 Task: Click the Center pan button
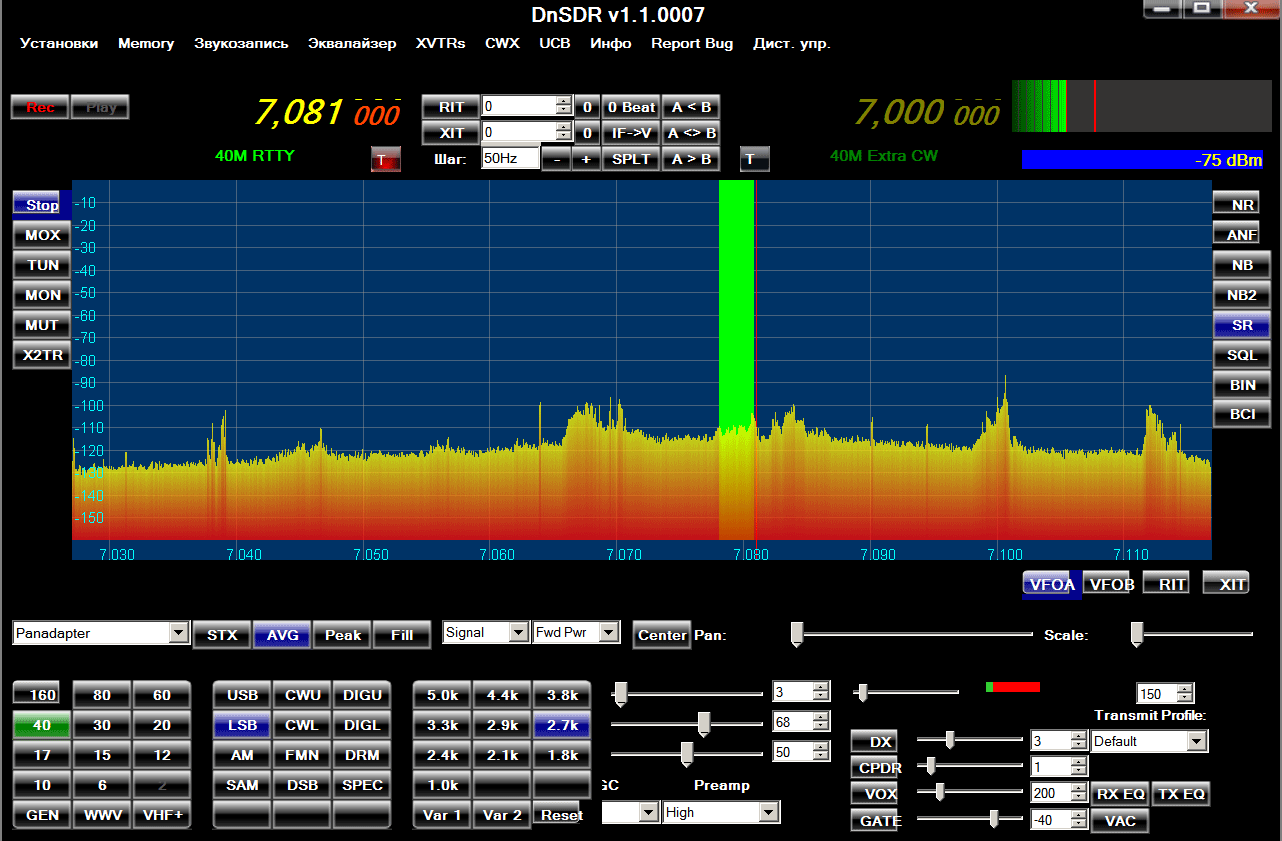tap(662, 635)
